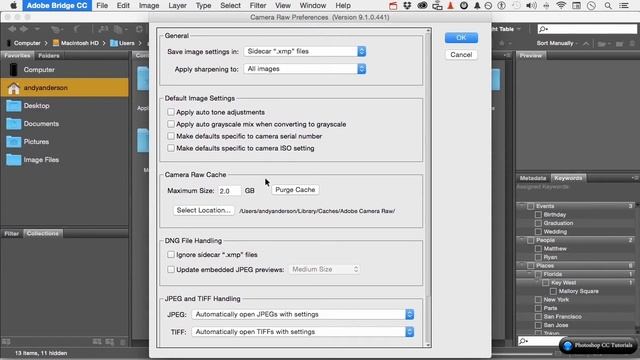Screen dimensions: 640x360
Task: Click the boomerang return icon in toolbar
Action: (x=77, y=29)
